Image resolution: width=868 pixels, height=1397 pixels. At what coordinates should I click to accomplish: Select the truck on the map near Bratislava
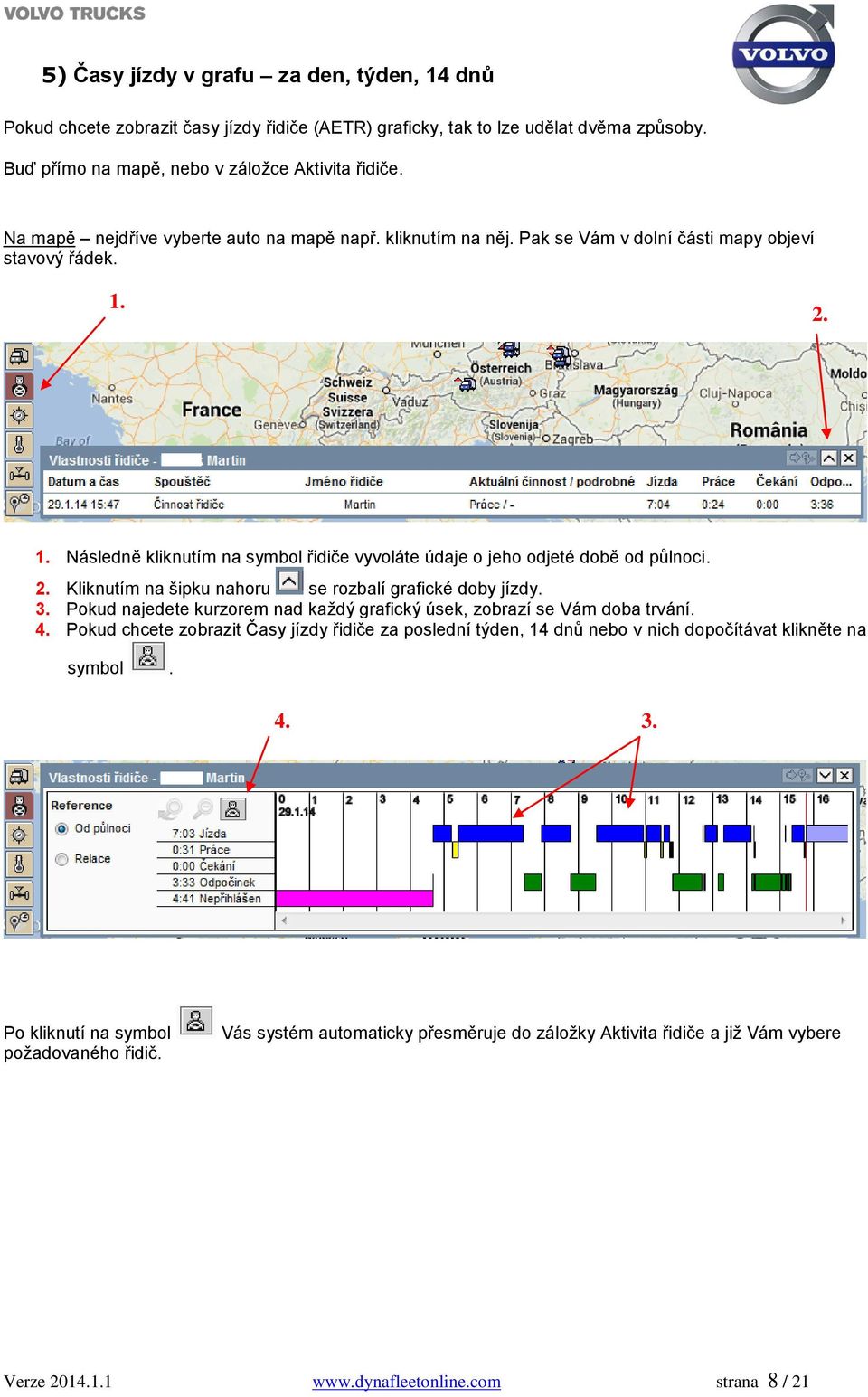click(561, 355)
